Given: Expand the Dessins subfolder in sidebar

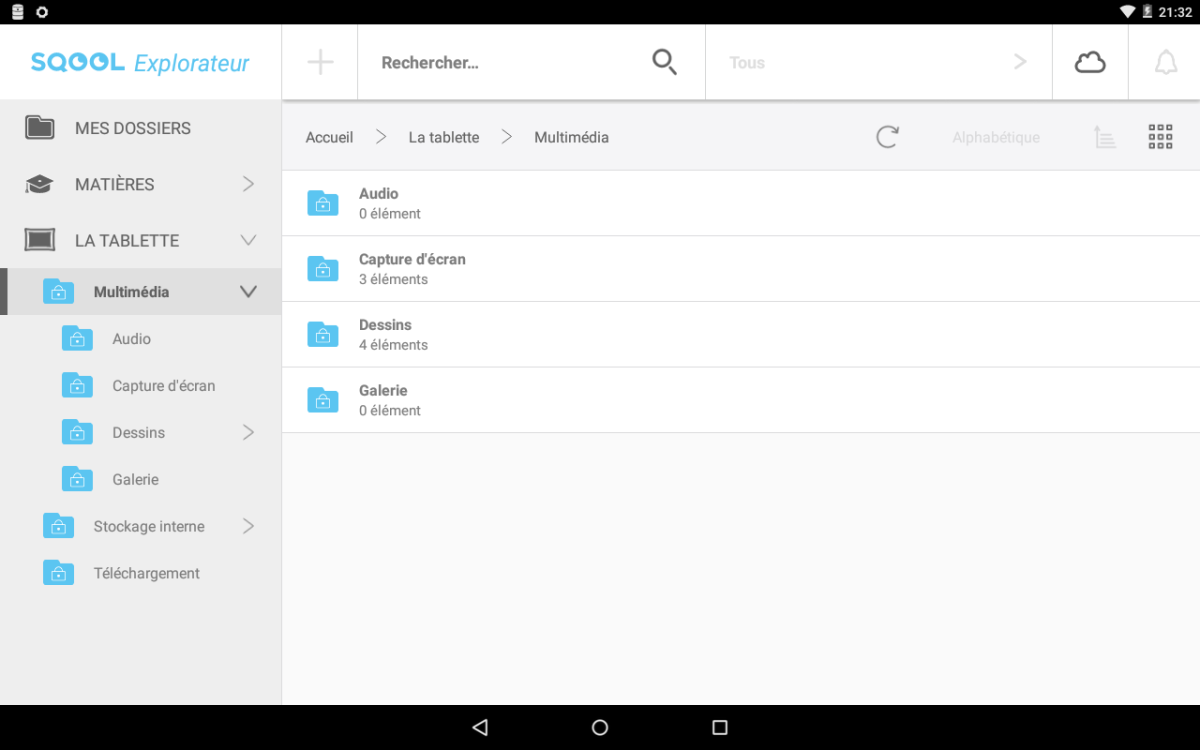Looking at the screenshot, I should (248, 432).
